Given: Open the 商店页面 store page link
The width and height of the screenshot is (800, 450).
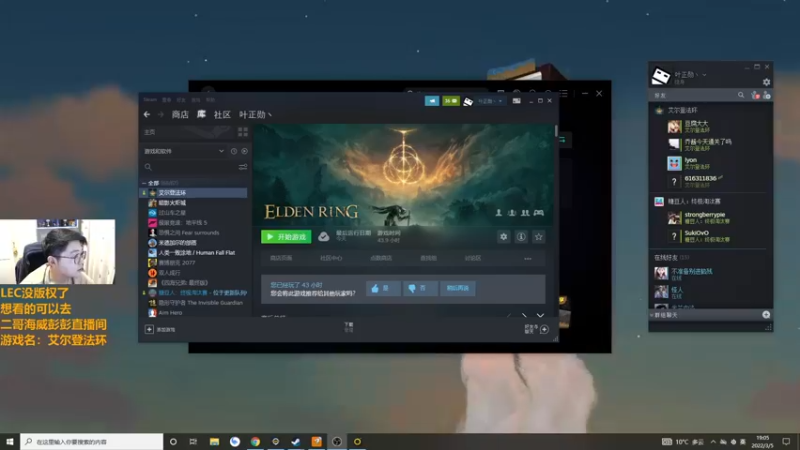Looking at the screenshot, I should [x=281, y=258].
